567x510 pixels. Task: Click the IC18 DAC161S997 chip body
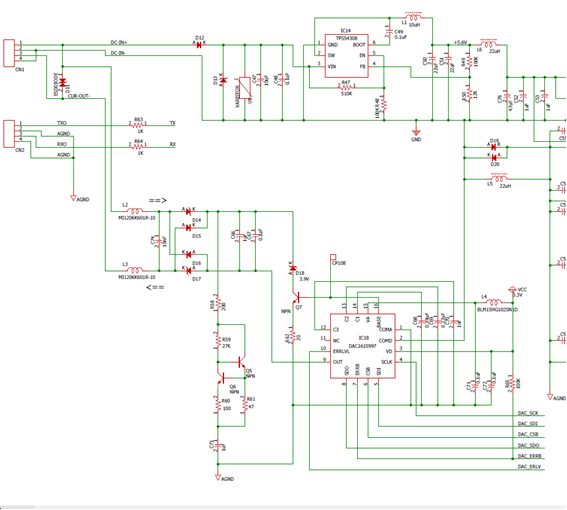click(x=363, y=346)
